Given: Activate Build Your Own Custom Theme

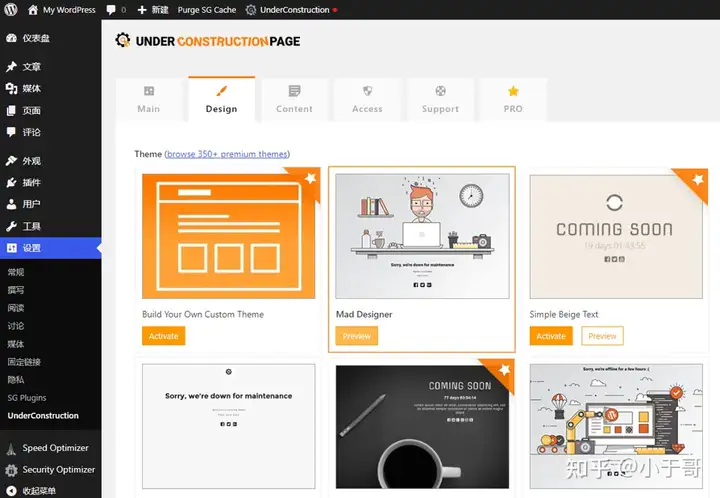Looking at the screenshot, I should (163, 336).
